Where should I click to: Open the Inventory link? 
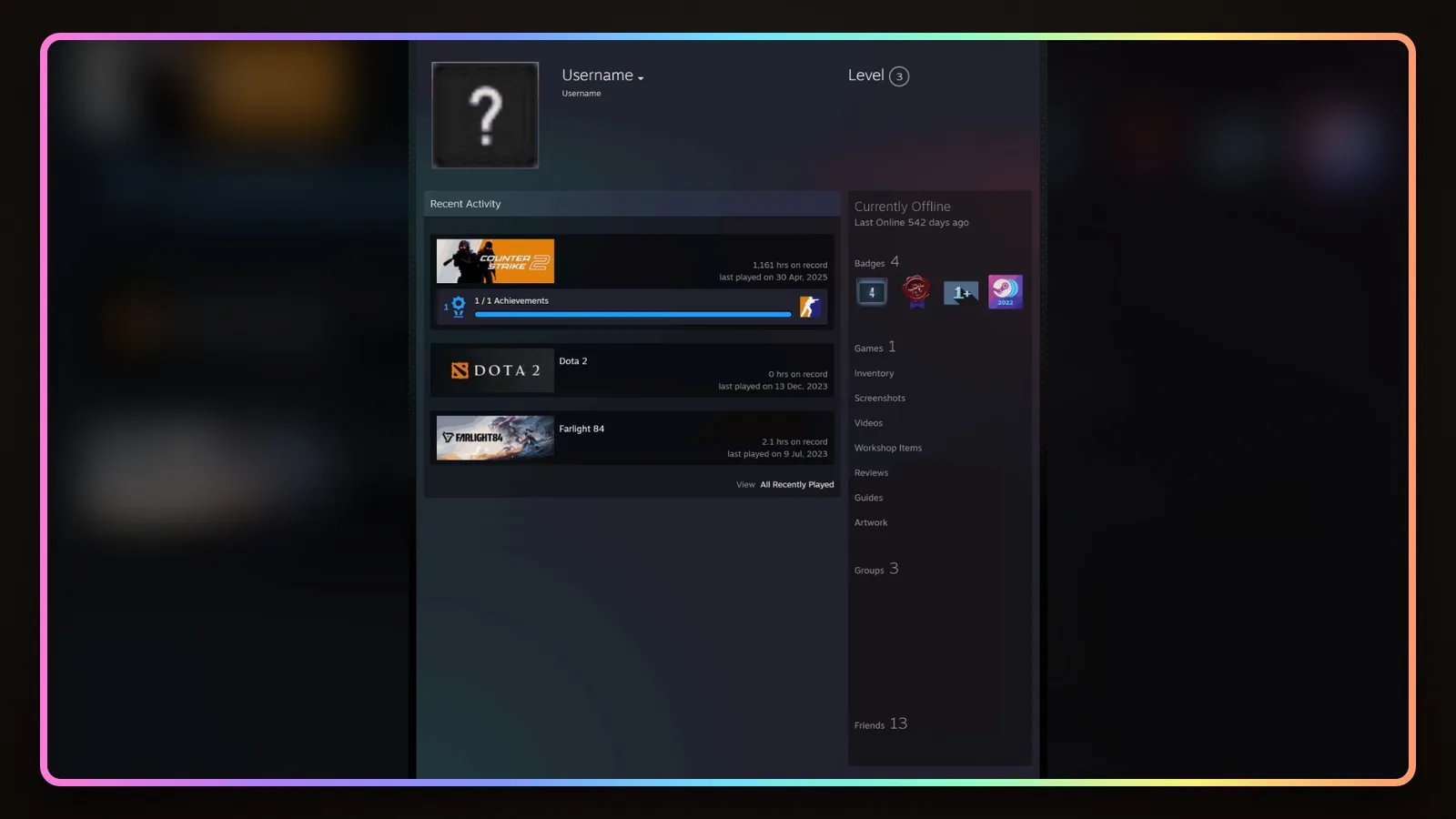coord(874,373)
